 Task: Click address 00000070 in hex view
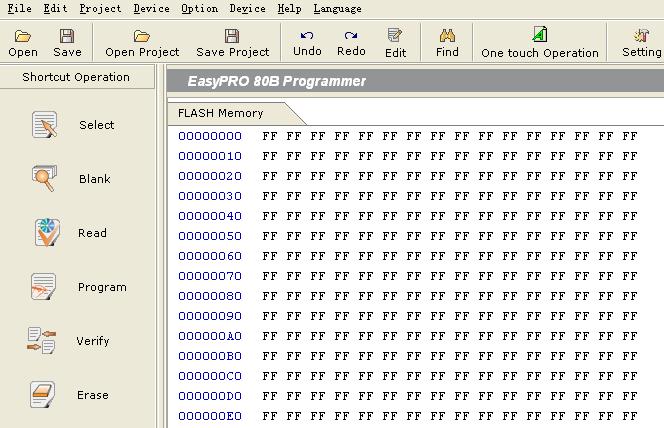pyautogui.click(x=210, y=276)
